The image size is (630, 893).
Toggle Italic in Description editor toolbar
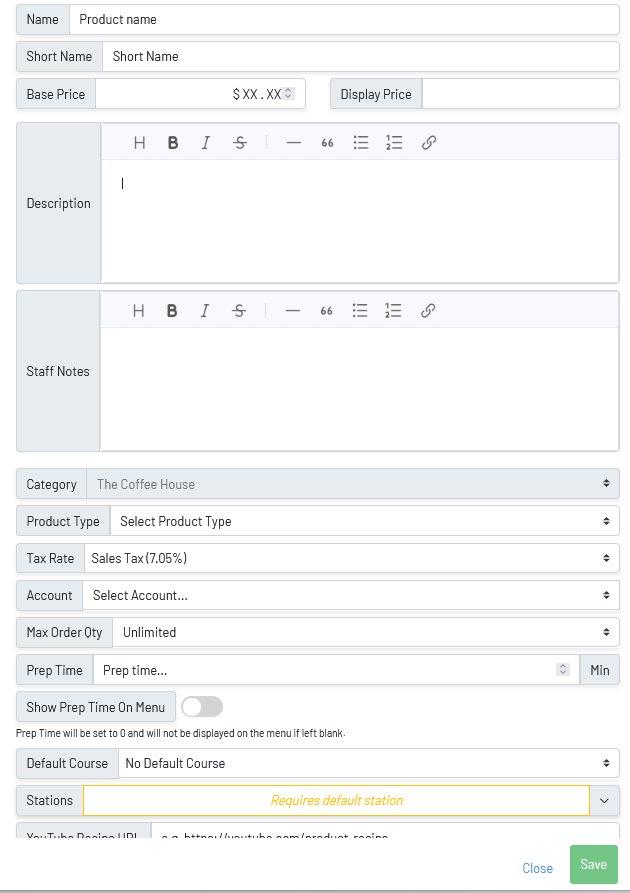[206, 143]
